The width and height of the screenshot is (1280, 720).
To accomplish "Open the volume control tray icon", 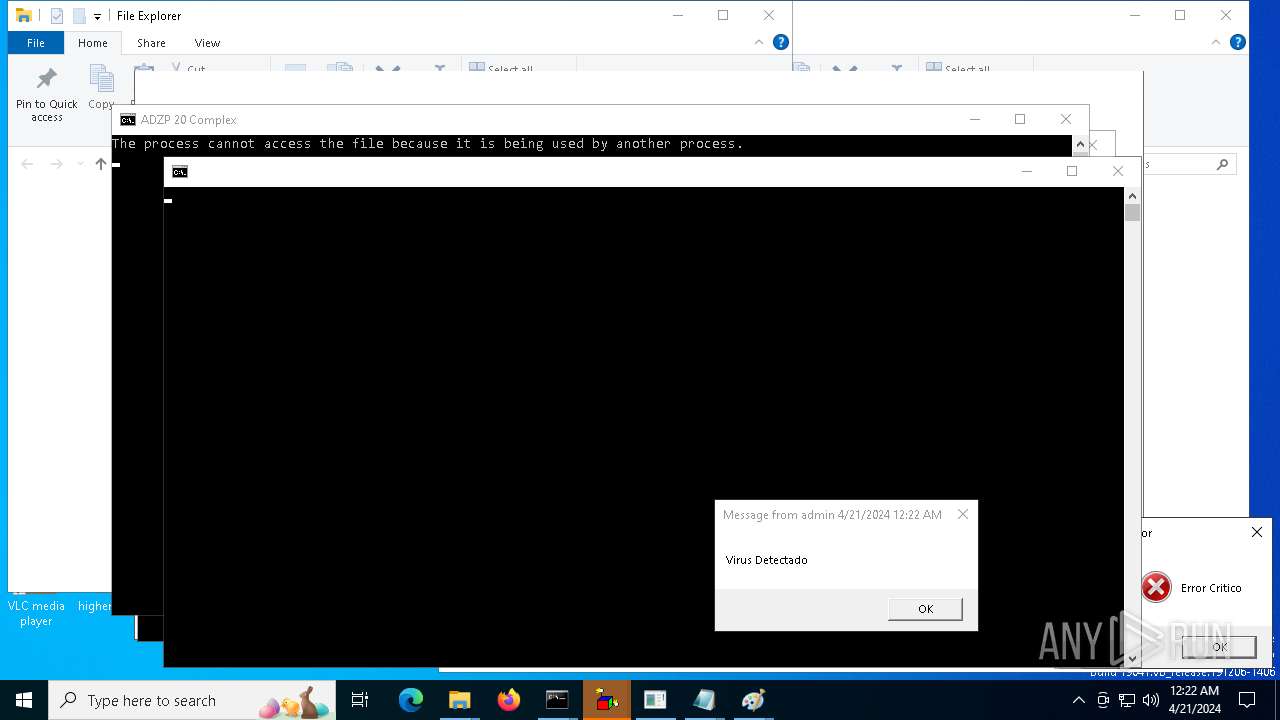I will click(1151, 700).
